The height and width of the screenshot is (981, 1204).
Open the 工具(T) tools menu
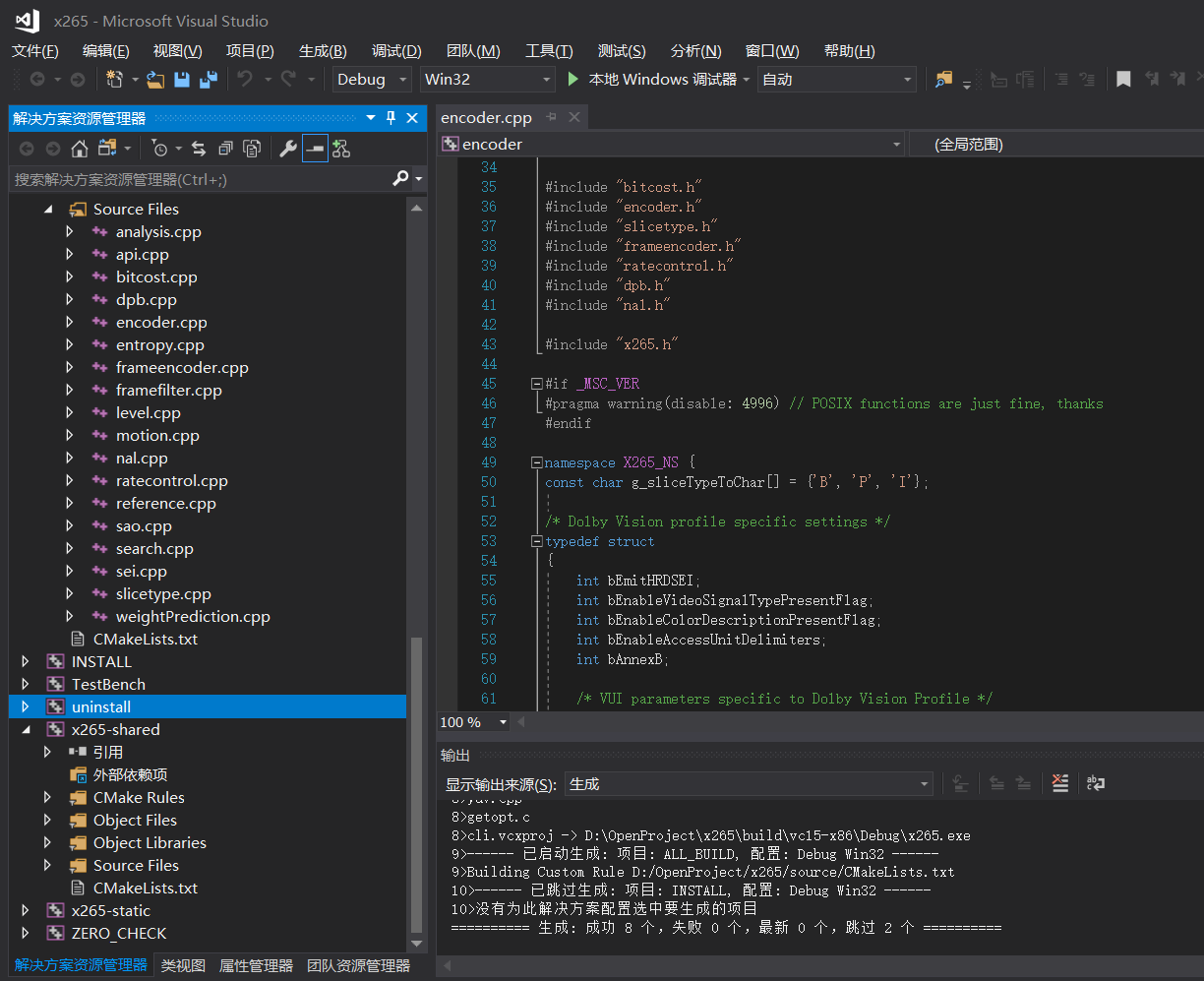(549, 51)
